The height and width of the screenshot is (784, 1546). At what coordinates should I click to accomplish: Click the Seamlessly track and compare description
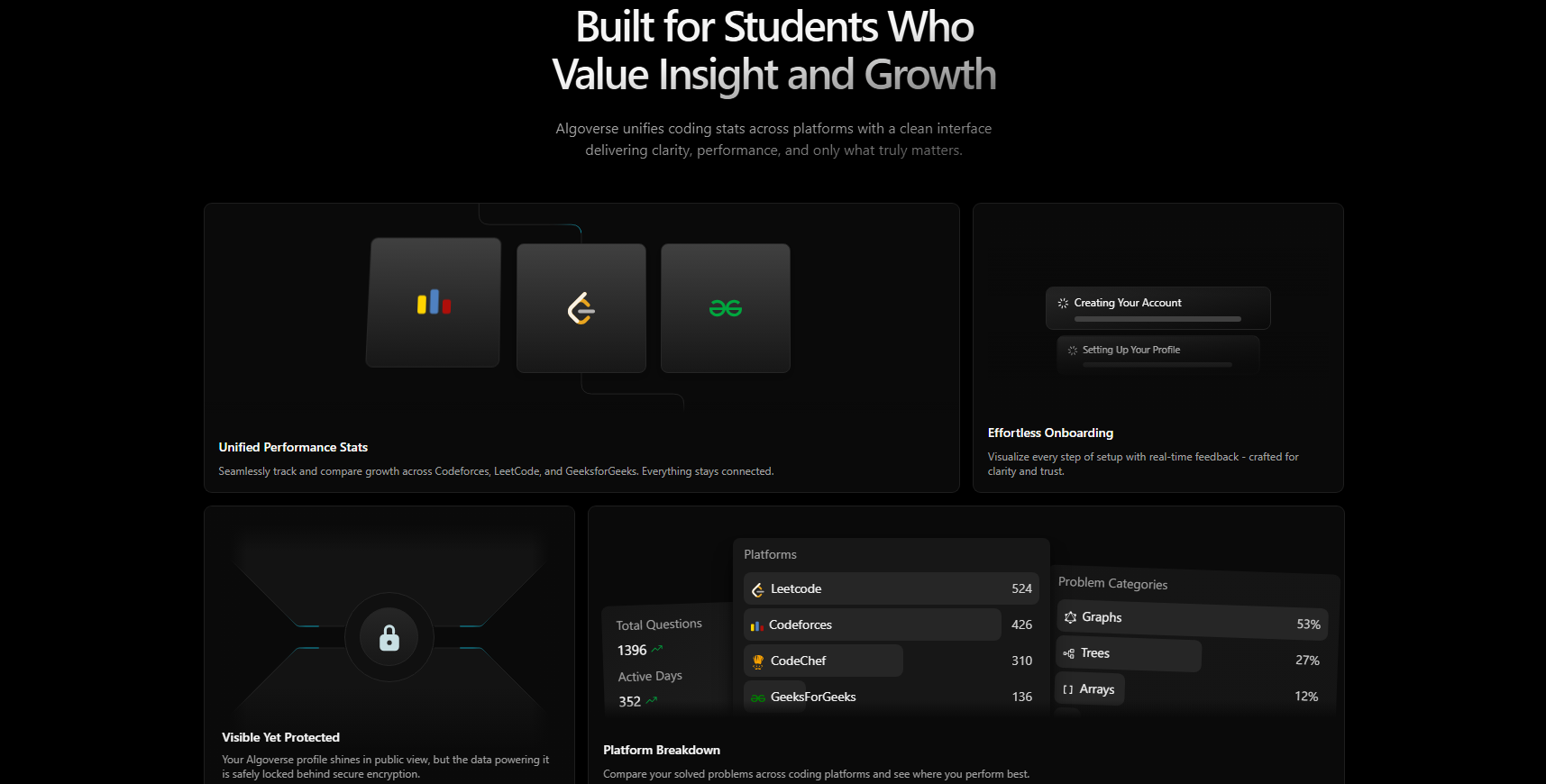496,471
